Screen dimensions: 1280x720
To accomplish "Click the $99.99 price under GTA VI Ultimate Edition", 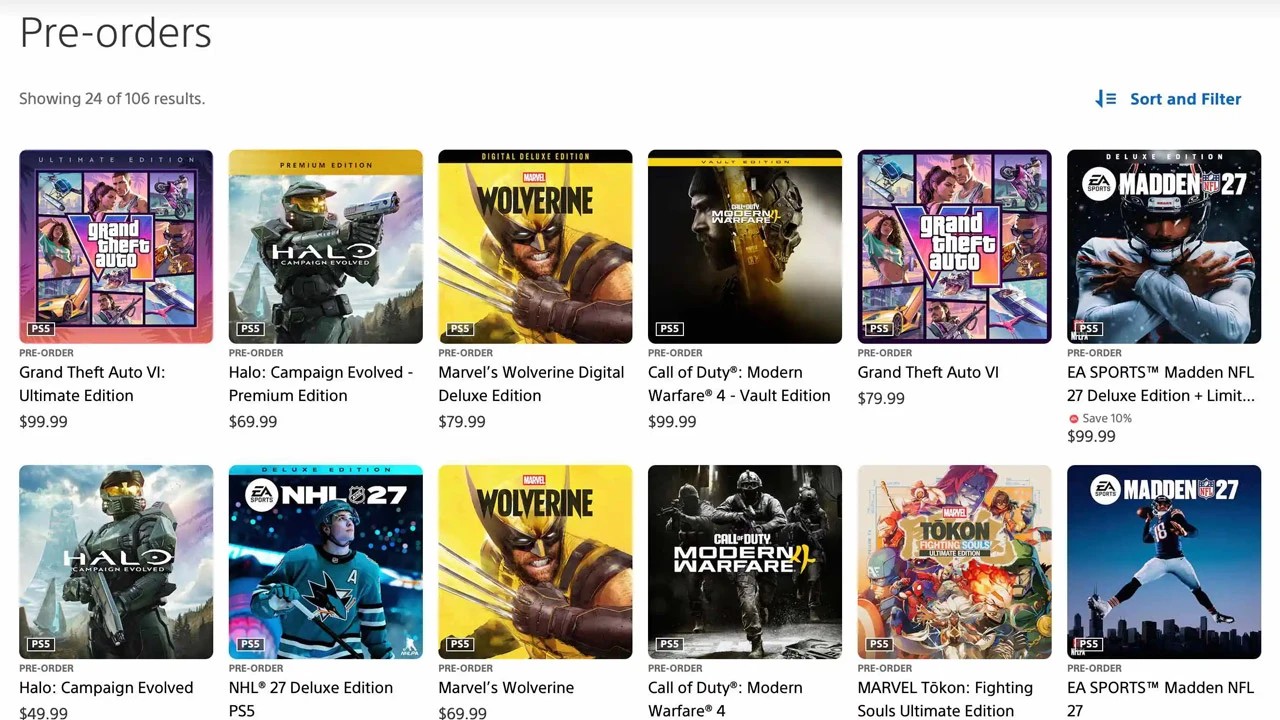I will [x=43, y=422].
